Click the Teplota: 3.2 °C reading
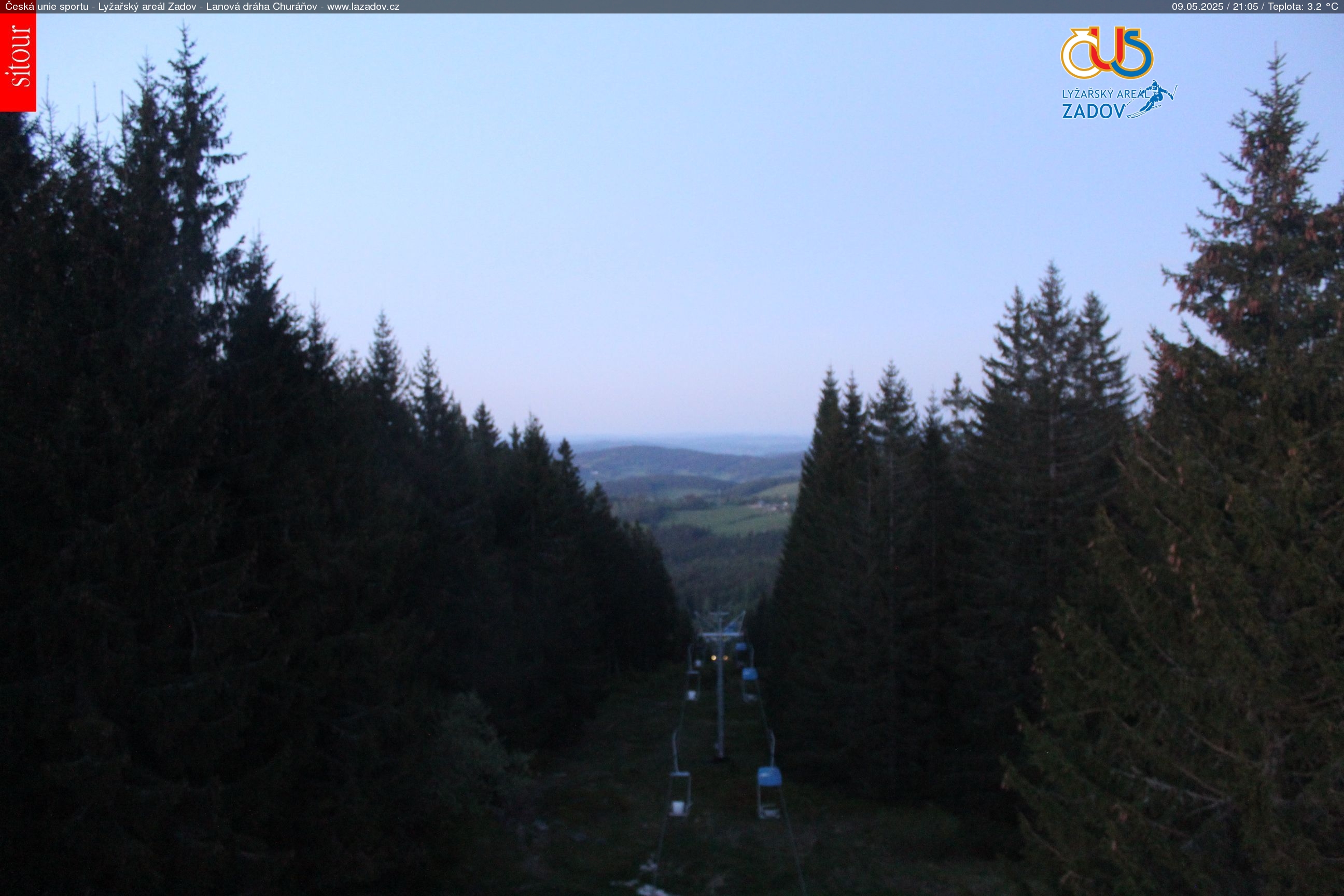This screenshot has width=1344, height=896. point(1303,7)
